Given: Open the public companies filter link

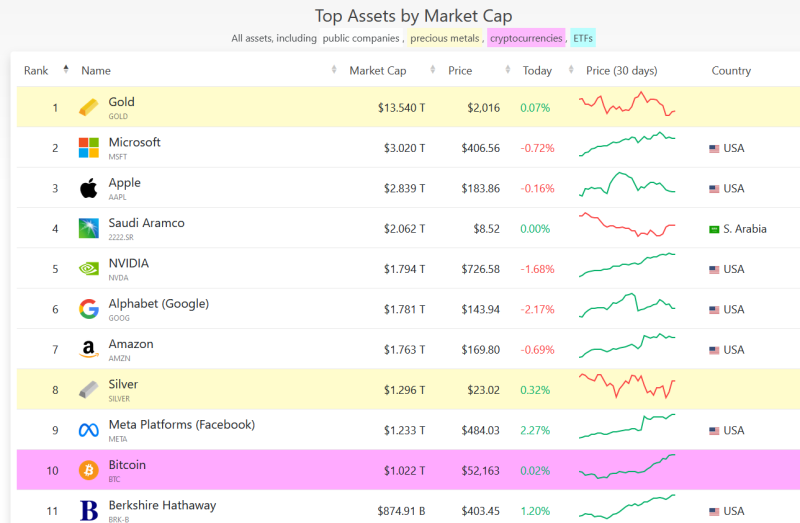Looking at the screenshot, I should point(361,38).
